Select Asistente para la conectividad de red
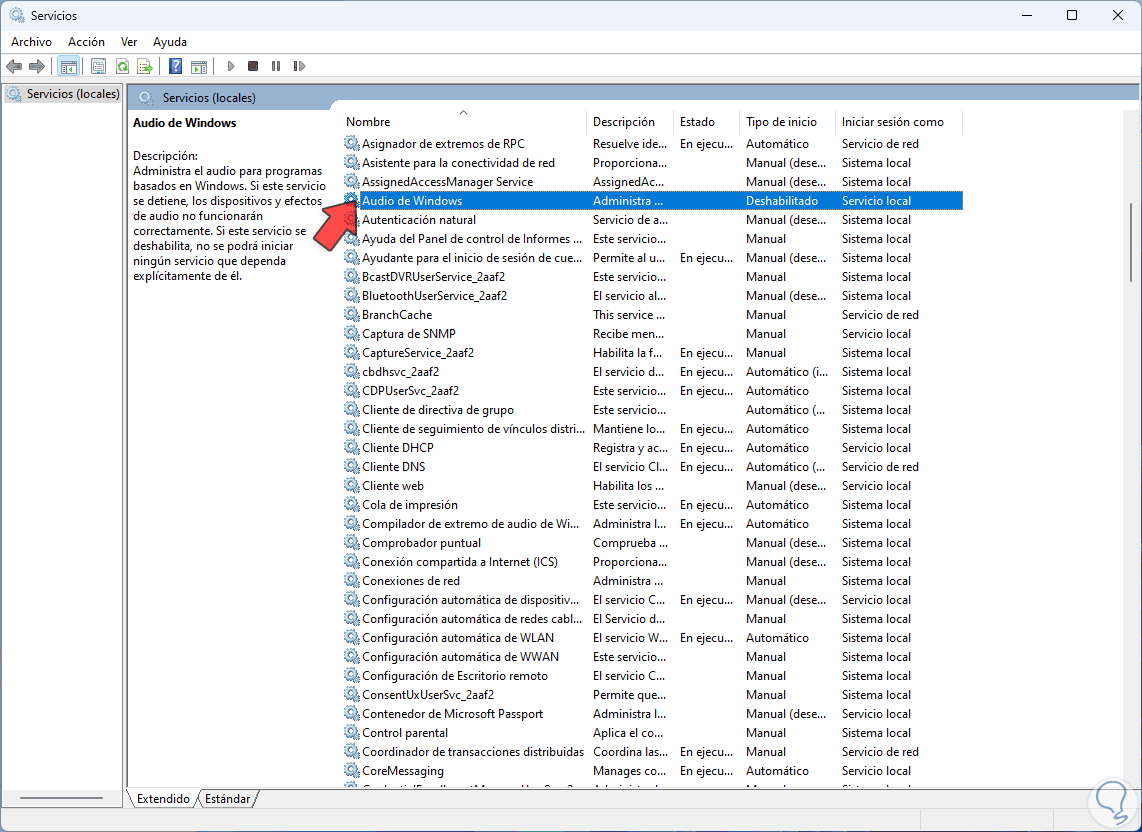Screen dimensions: 1142x832 pos(653,162)
